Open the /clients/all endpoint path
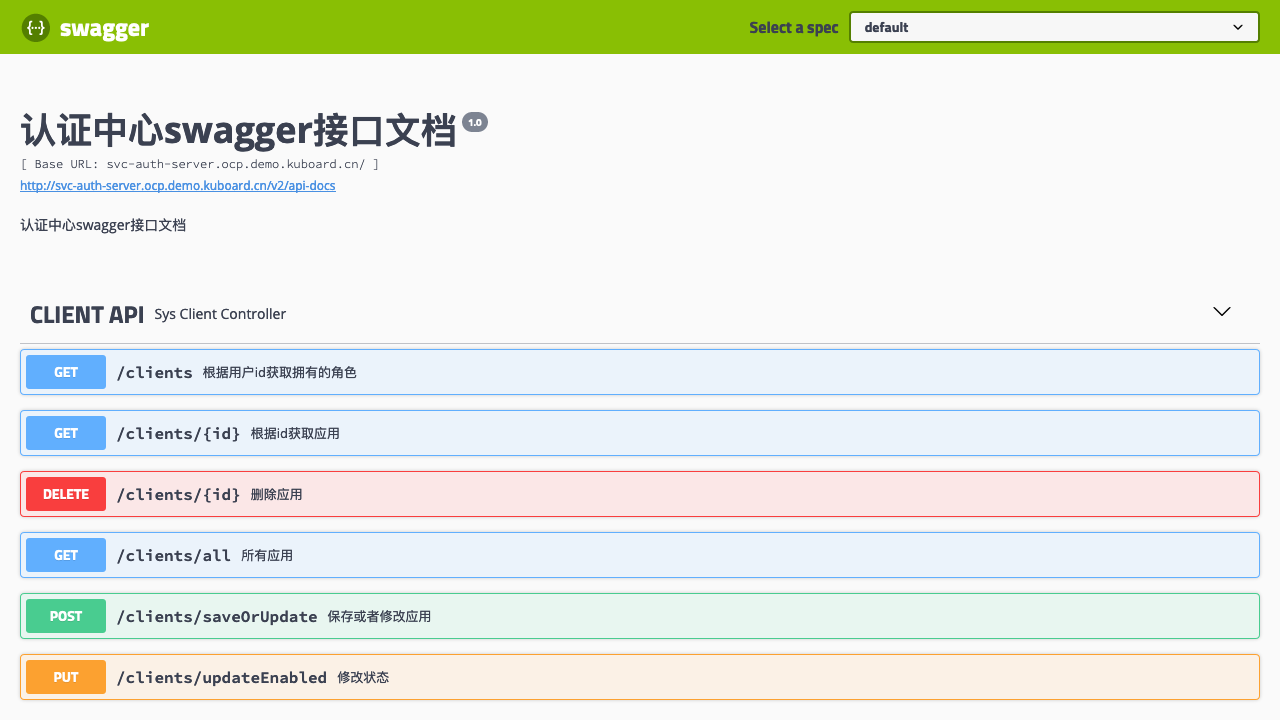 (174, 555)
